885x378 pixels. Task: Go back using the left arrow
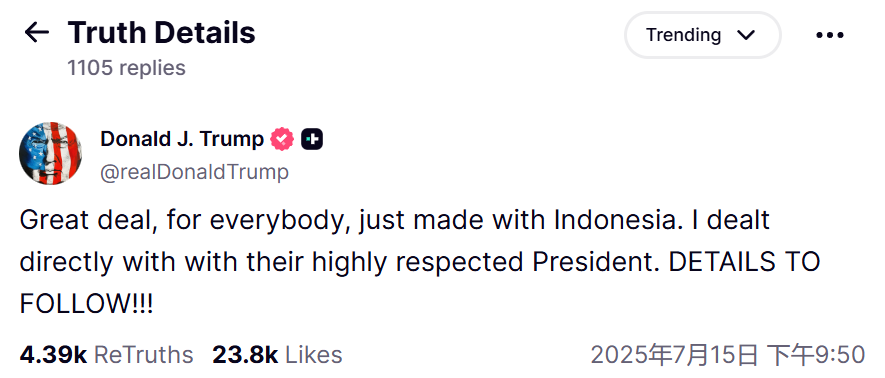(37, 33)
